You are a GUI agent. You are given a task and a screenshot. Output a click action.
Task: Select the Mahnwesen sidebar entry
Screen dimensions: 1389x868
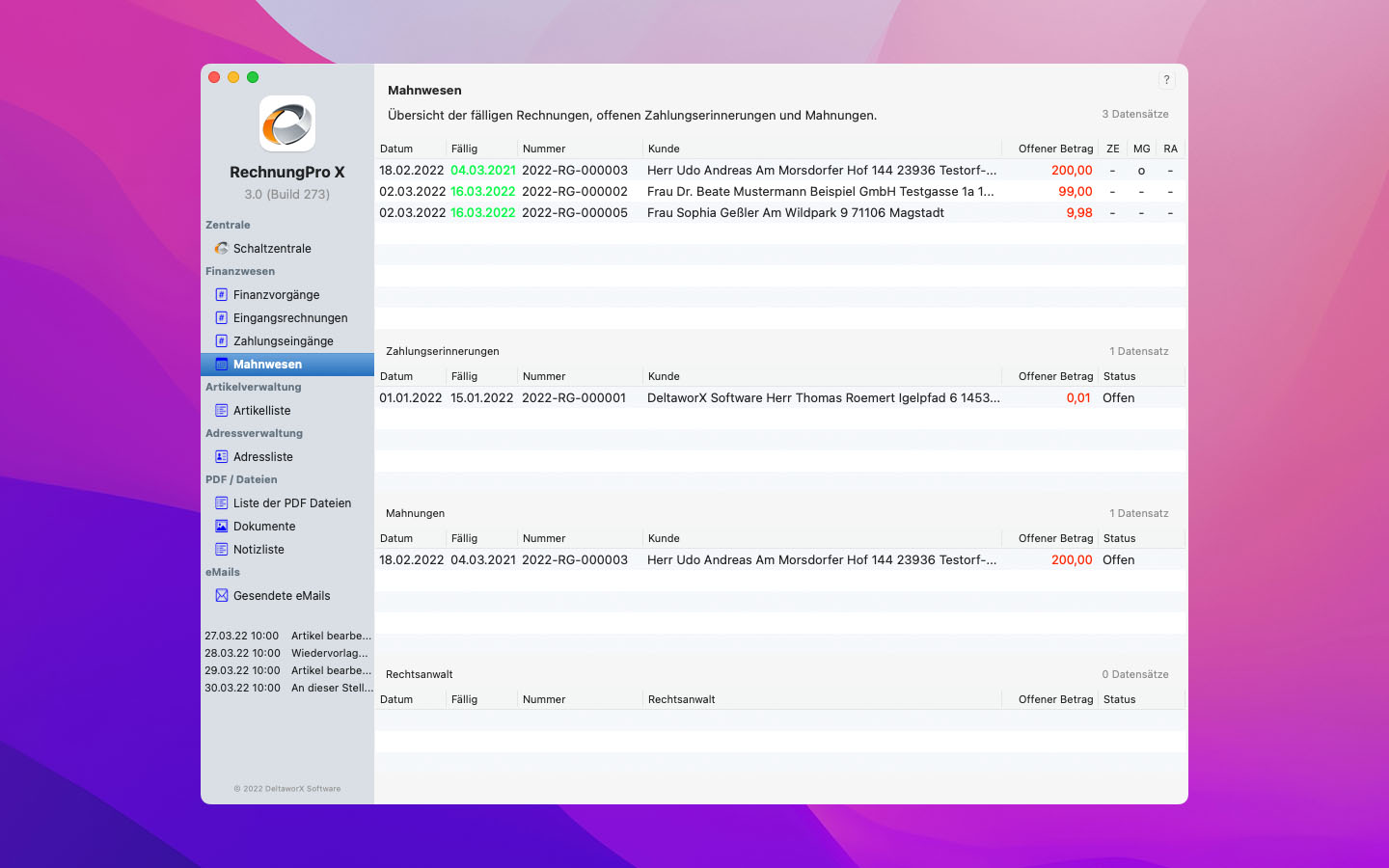pyautogui.click(x=267, y=364)
